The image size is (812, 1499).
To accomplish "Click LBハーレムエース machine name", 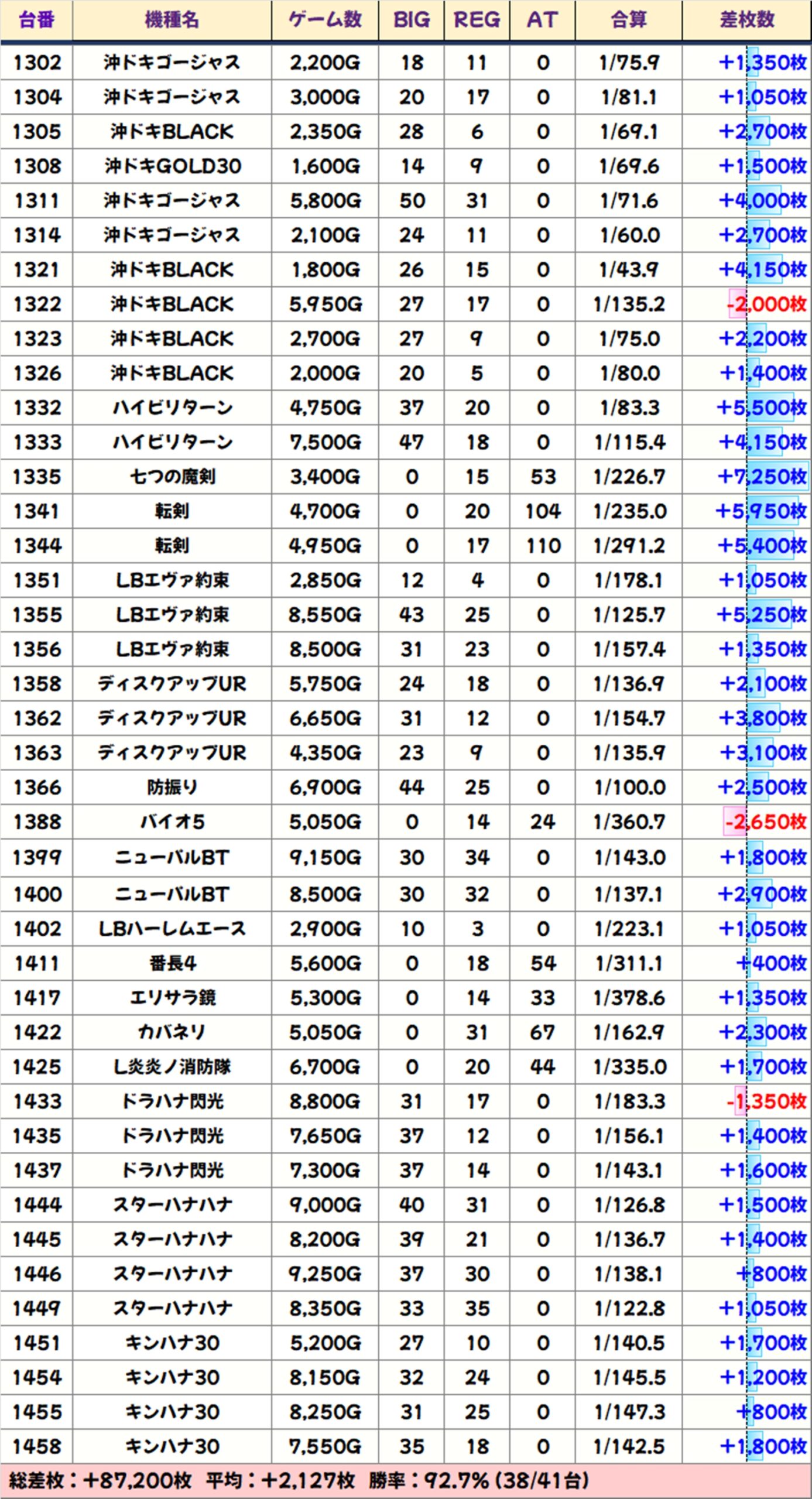I will [172, 929].
